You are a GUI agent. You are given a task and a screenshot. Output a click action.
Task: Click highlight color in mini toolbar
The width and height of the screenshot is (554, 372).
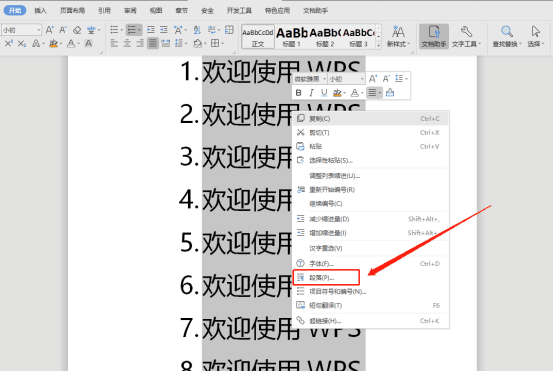coord(337,93)
